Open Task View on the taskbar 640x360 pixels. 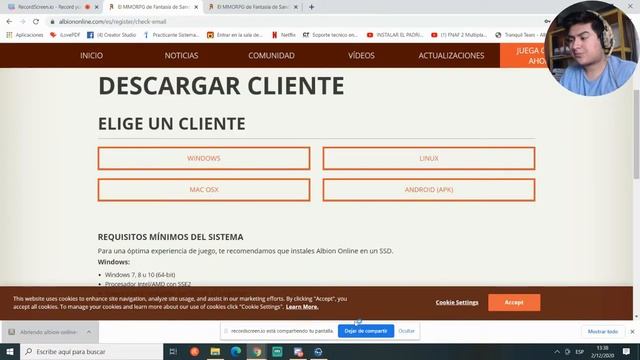[x=173, y=351]
